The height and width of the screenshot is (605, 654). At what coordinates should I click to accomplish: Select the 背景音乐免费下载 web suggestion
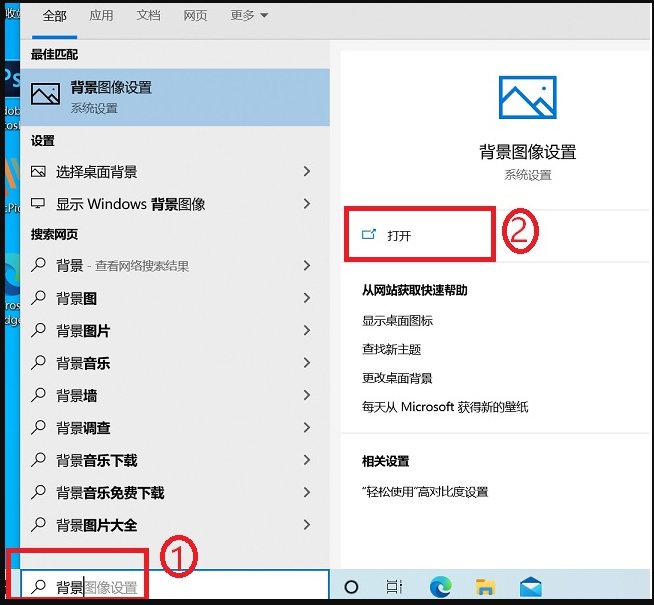tap(175, 493)
